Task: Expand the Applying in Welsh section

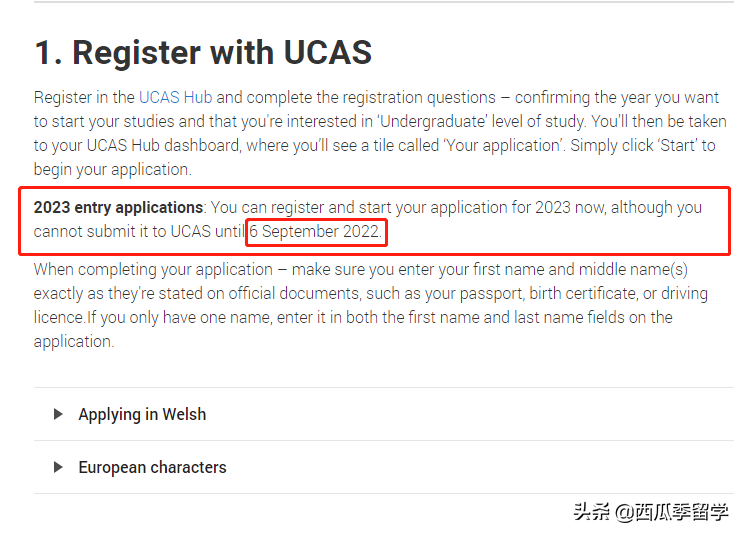Action: [142, 414]
